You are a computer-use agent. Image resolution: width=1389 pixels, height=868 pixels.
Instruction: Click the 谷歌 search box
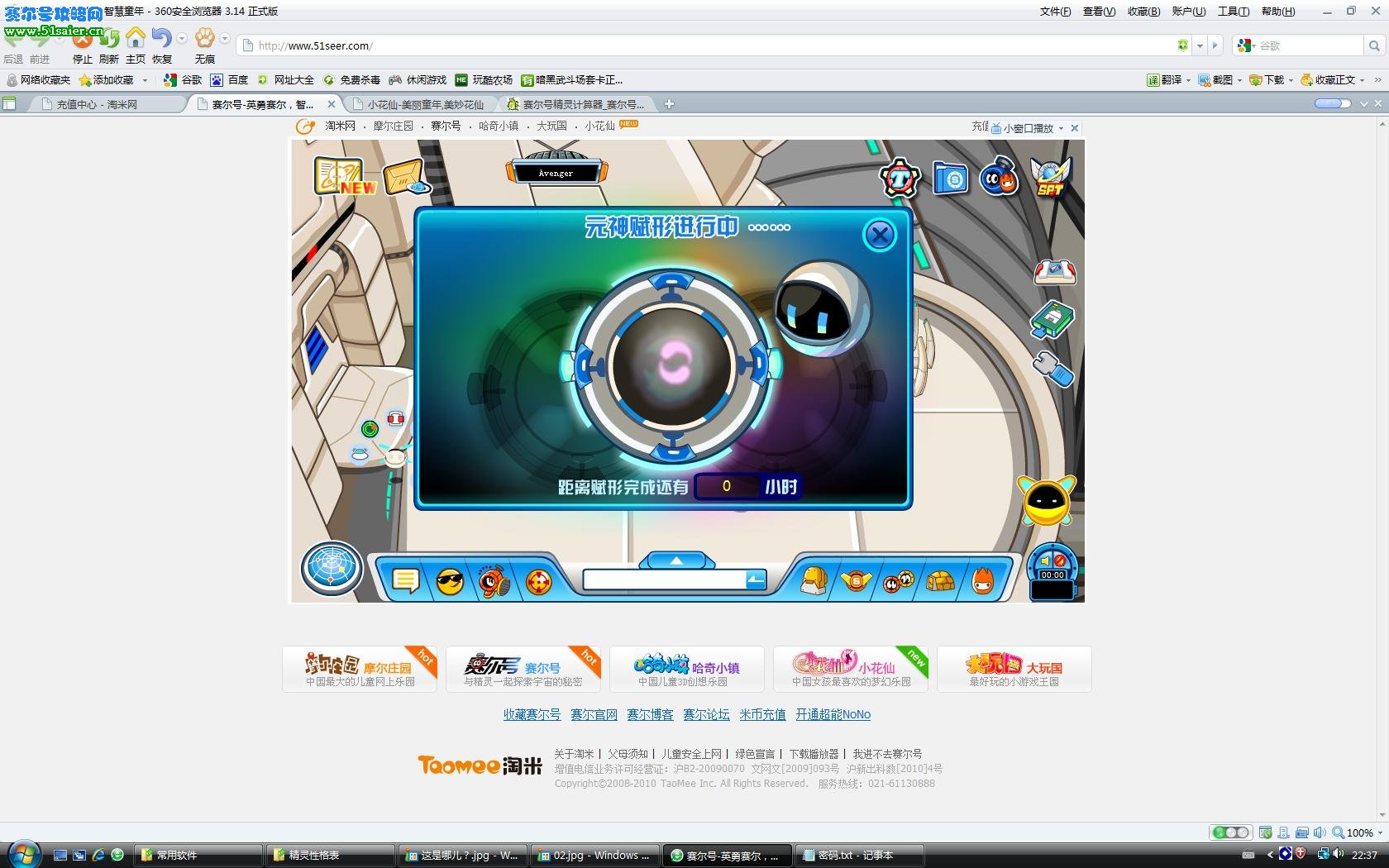point(1309,45)
